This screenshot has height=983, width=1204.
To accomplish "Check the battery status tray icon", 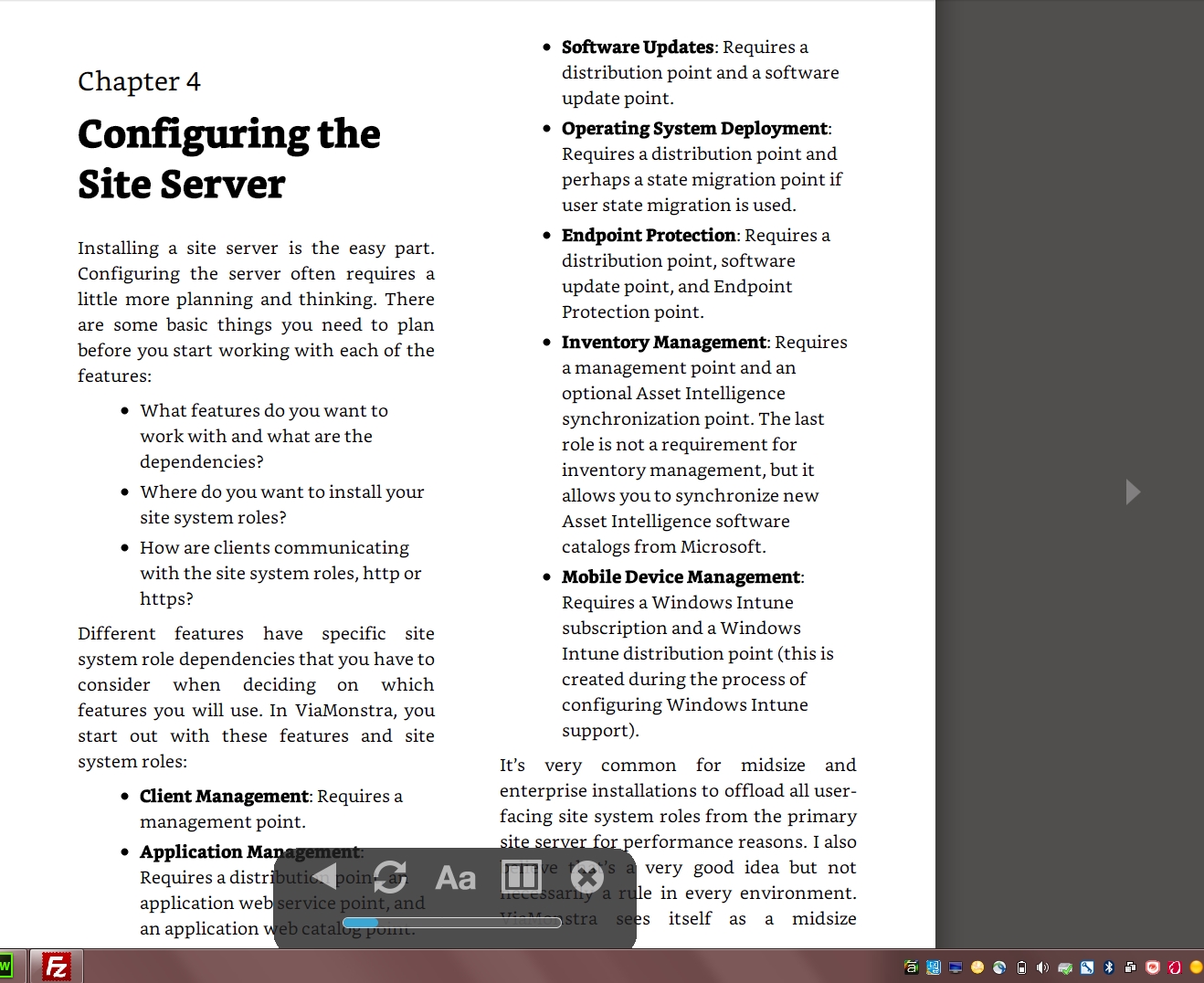I will 1021,967.
